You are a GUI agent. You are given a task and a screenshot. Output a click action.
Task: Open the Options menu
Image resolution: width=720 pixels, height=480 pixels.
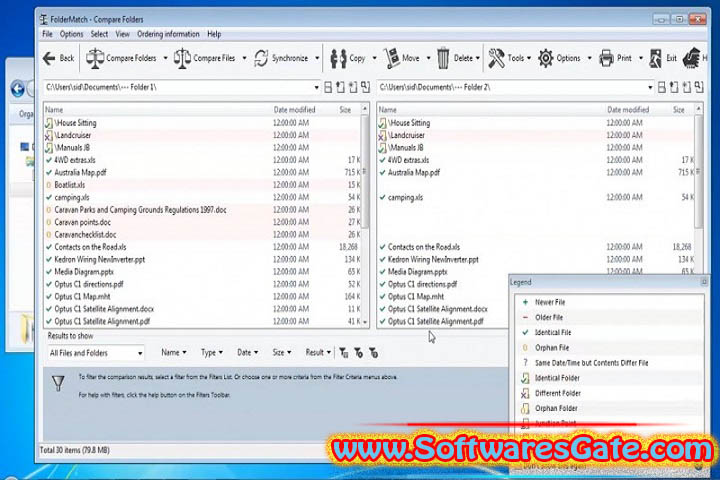point(72,34)
